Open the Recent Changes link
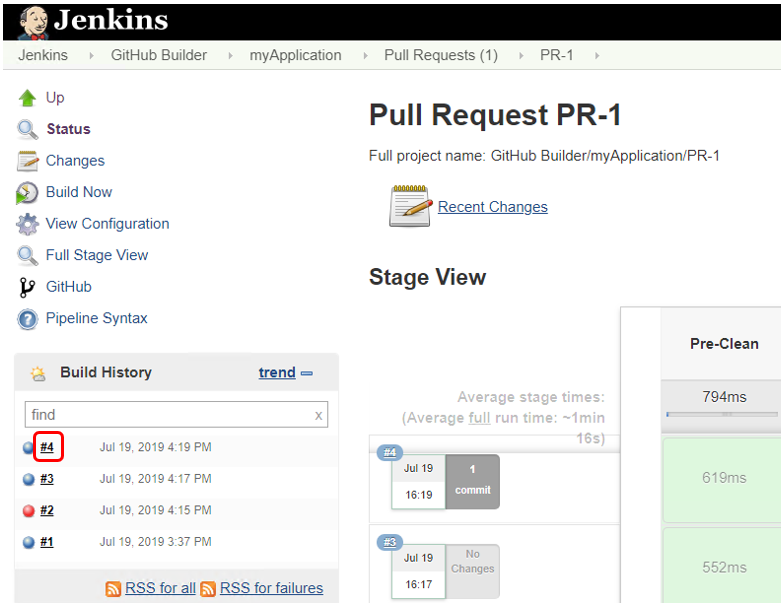Image resolution: width=781 pixels, height=616 pixels. tap(492, 207)
